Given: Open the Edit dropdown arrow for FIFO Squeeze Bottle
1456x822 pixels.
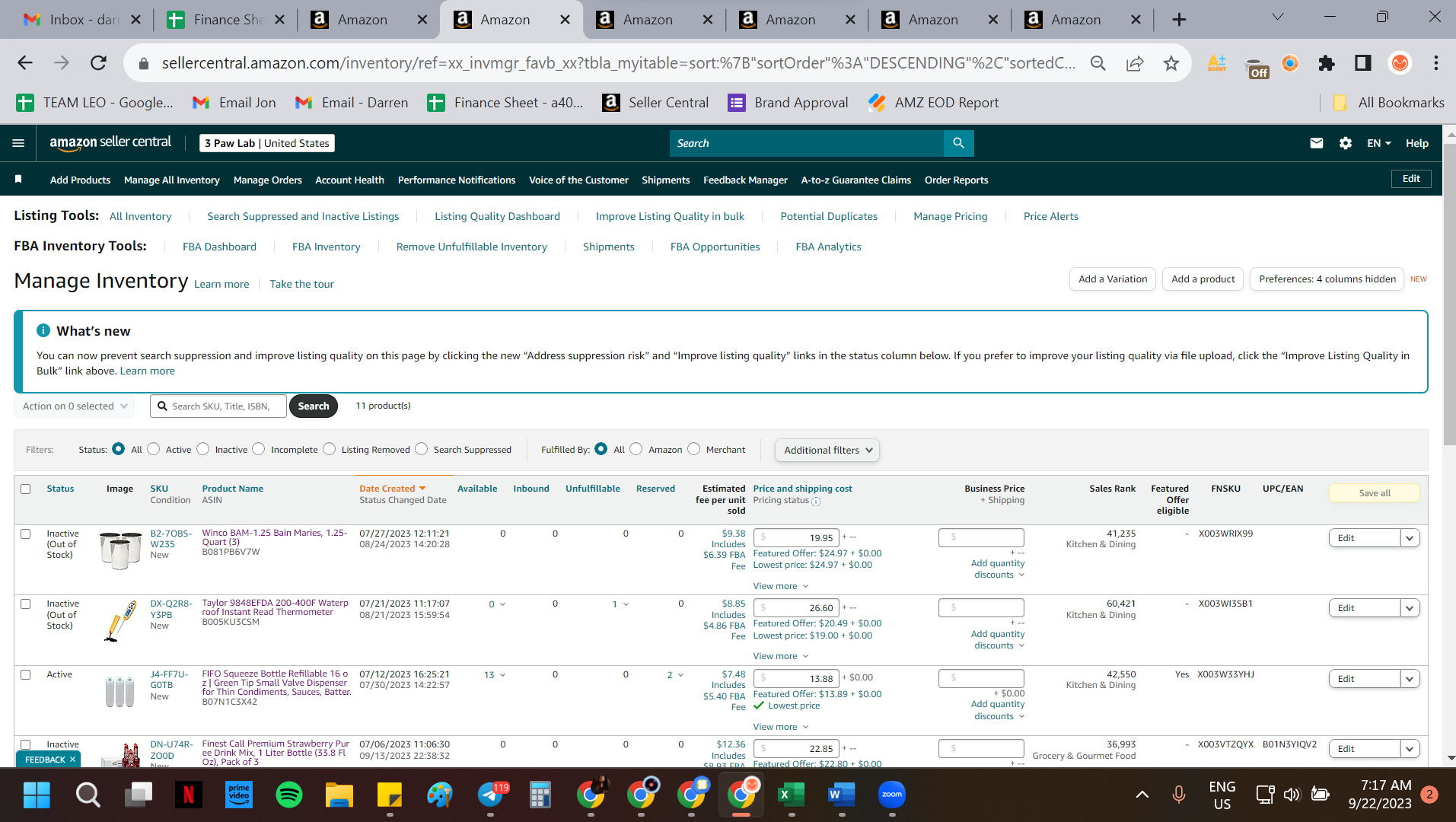Looking at the screenshot, I should [x=1410, y=679].
